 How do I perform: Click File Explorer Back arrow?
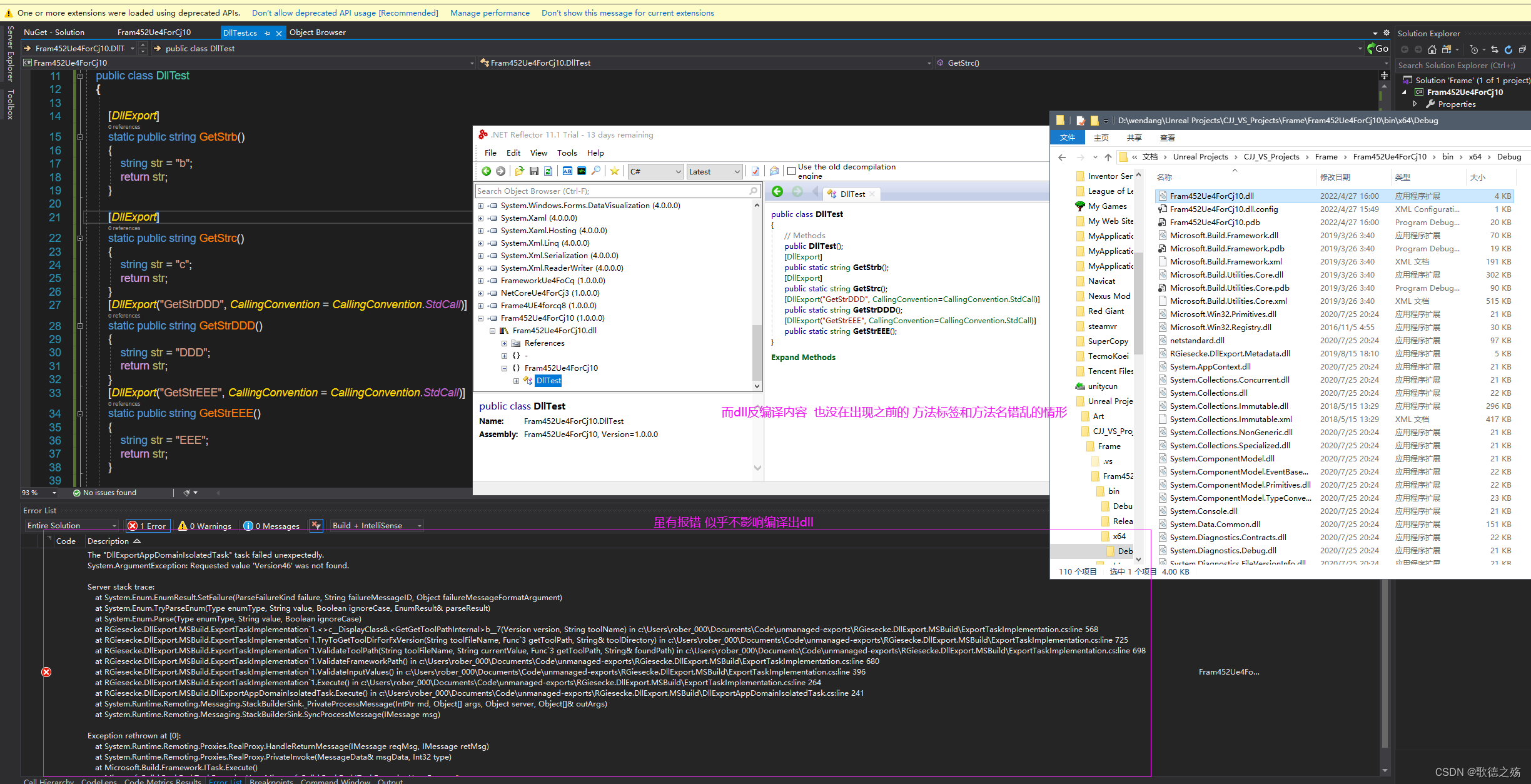click(1062, 157)
